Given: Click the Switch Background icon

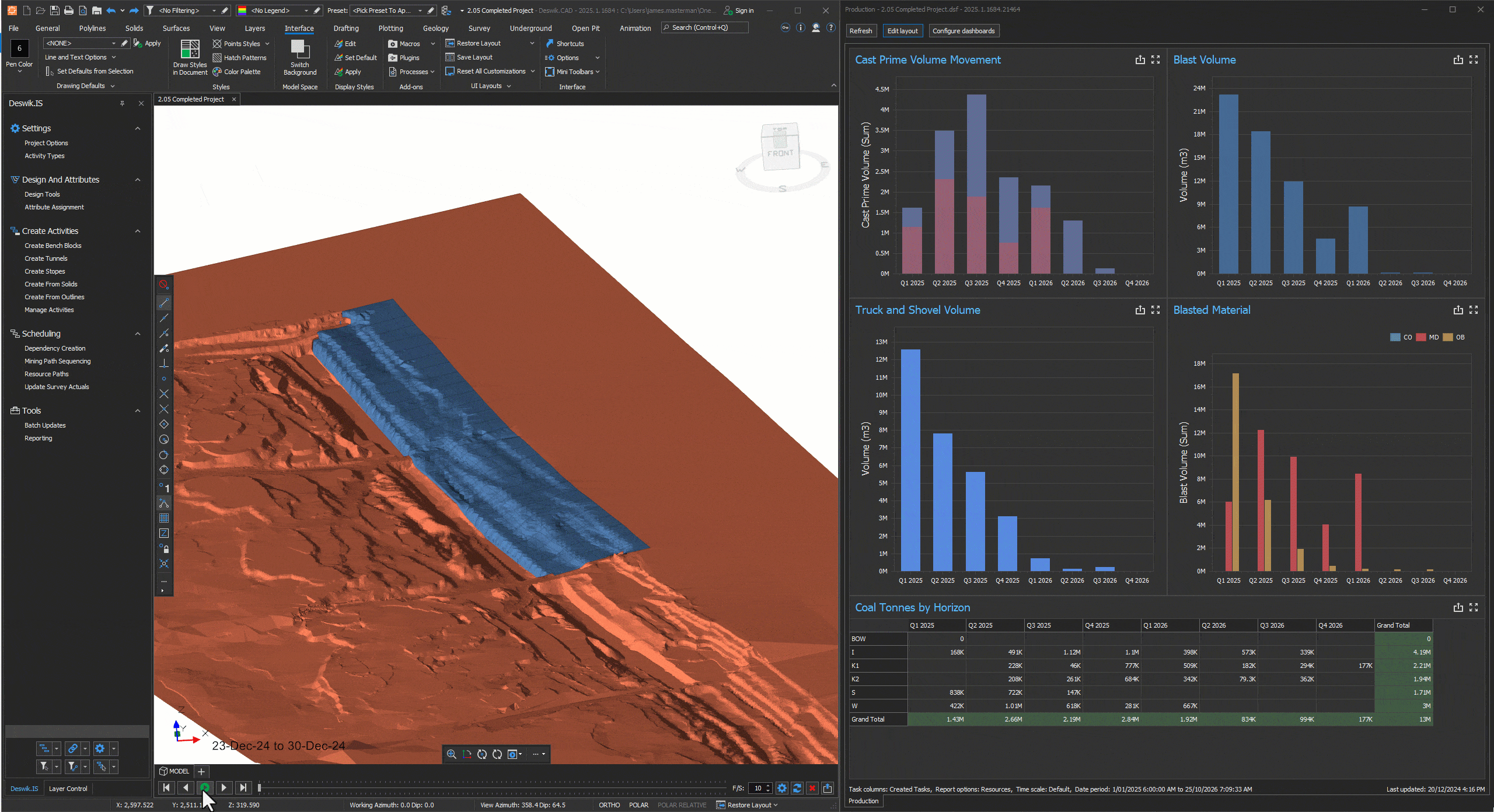Looking at the screenshot, I should pos(300,48).
